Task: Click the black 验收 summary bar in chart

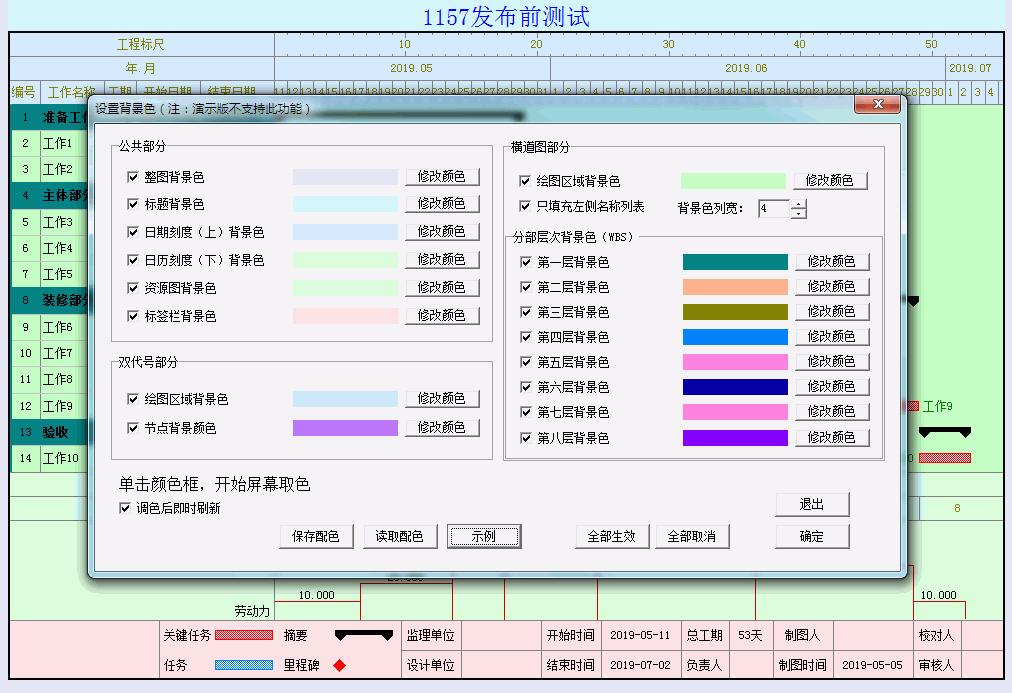Action: (x=945, y=432)
